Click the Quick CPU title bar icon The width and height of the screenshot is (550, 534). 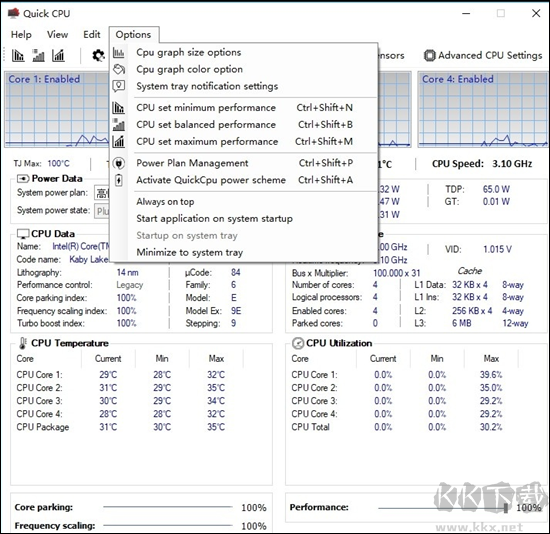13,13
